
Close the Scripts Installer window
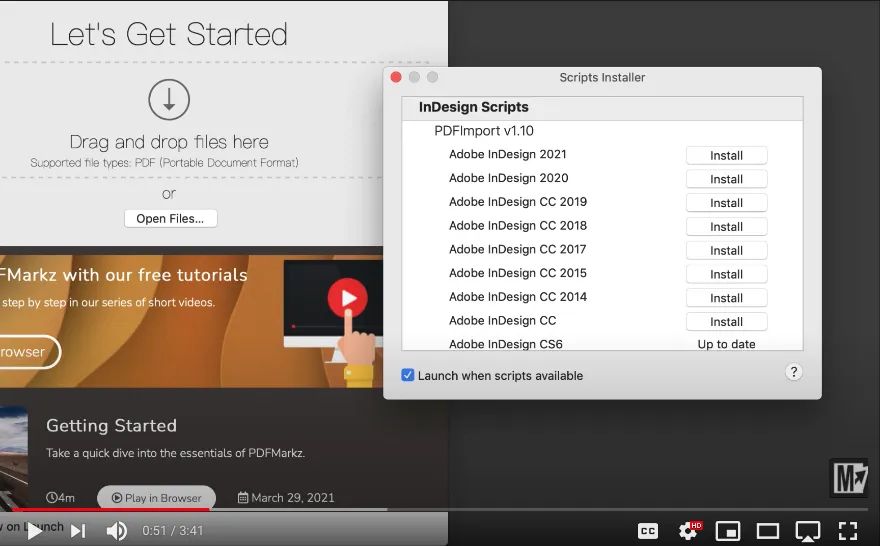(396, 77)
